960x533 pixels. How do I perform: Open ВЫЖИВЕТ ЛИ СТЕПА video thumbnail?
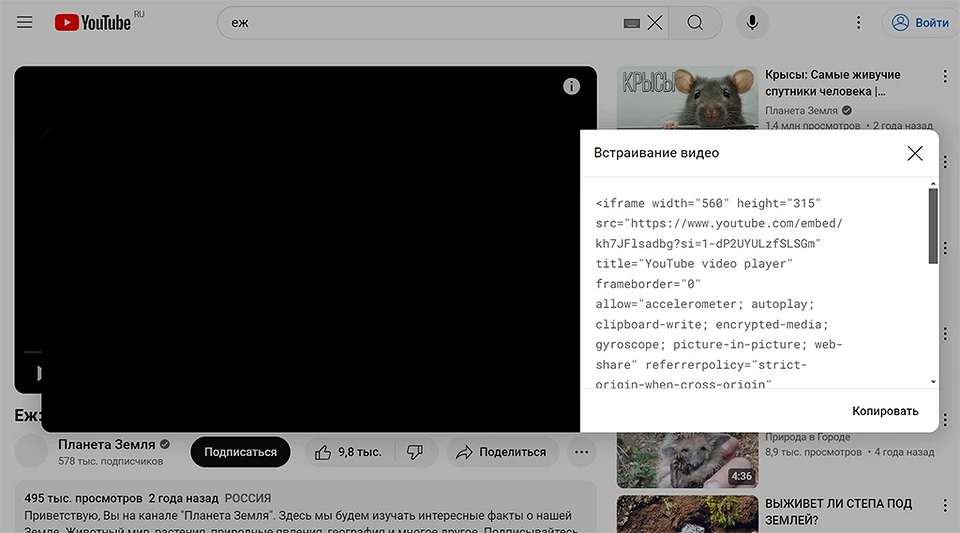tap(687, 514)
